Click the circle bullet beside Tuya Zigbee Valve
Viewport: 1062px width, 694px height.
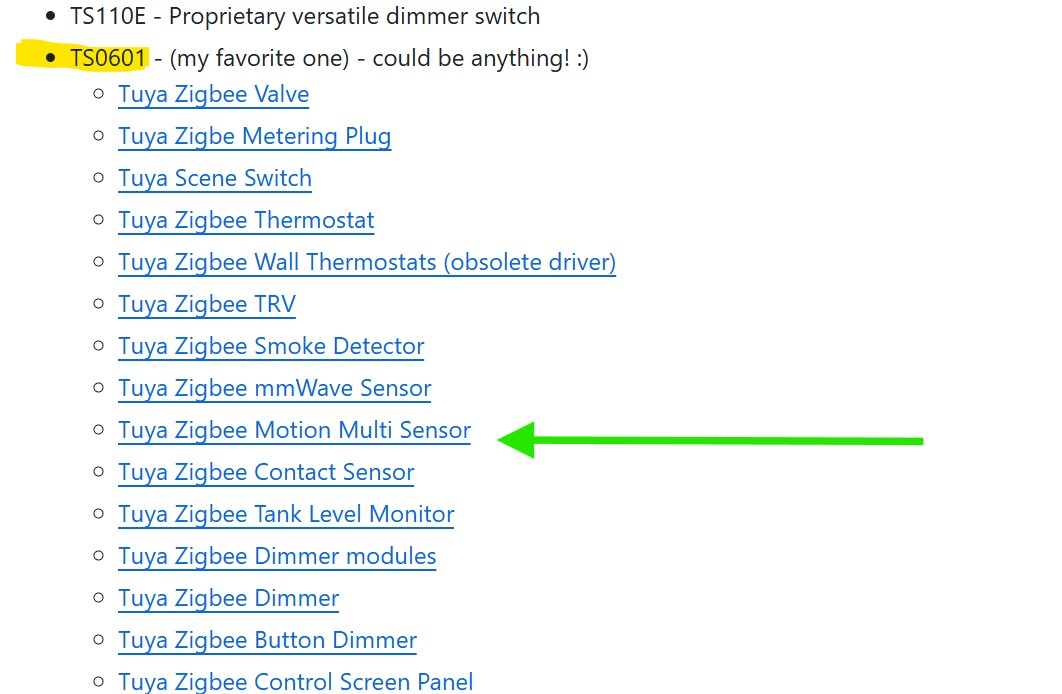click(x=99, y=93)
